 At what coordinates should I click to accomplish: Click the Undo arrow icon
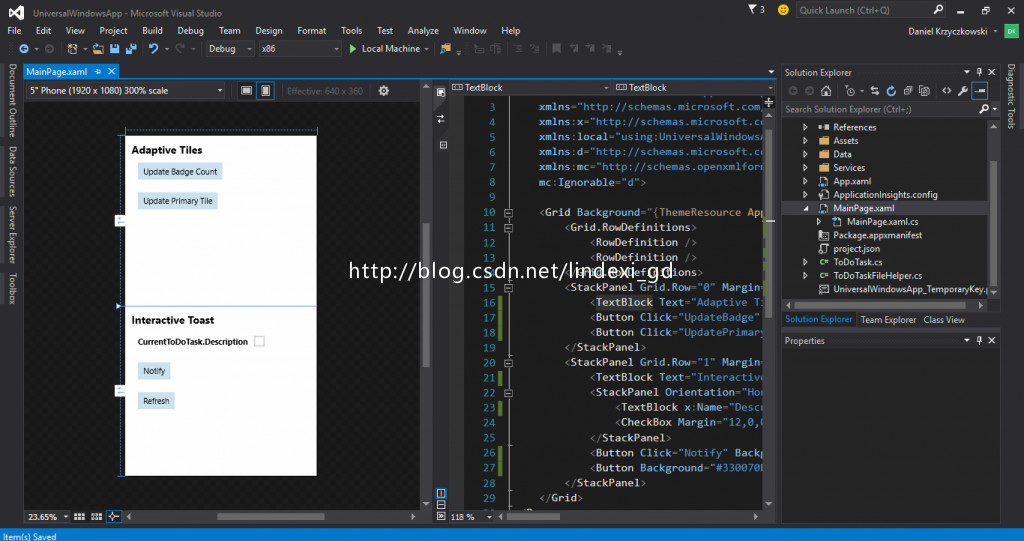[153, 49]
